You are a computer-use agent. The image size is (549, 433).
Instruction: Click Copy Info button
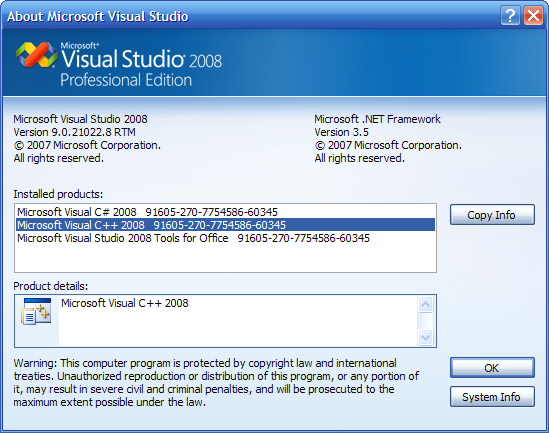point(492,215)
